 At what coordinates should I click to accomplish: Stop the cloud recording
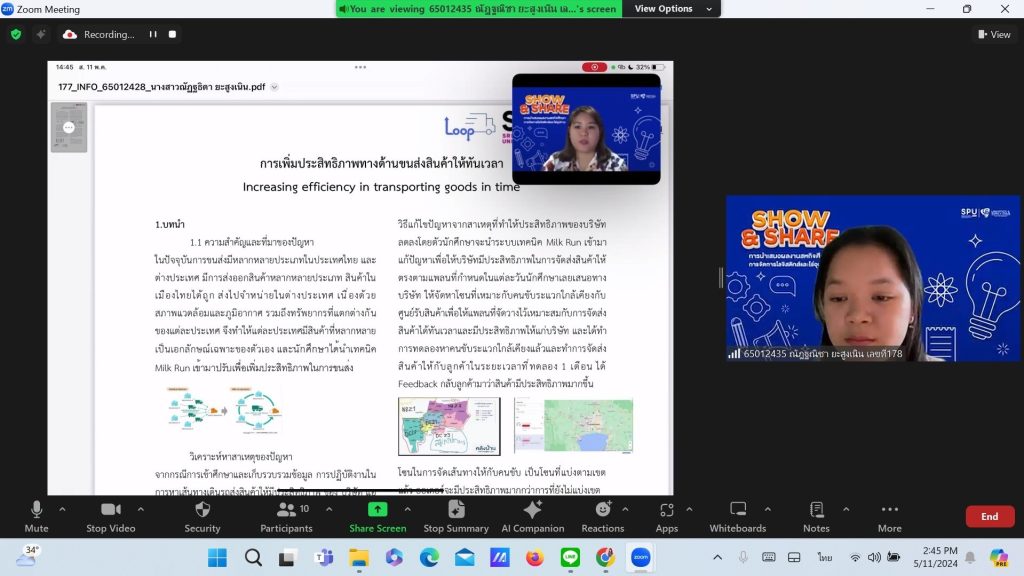point(172,34)
